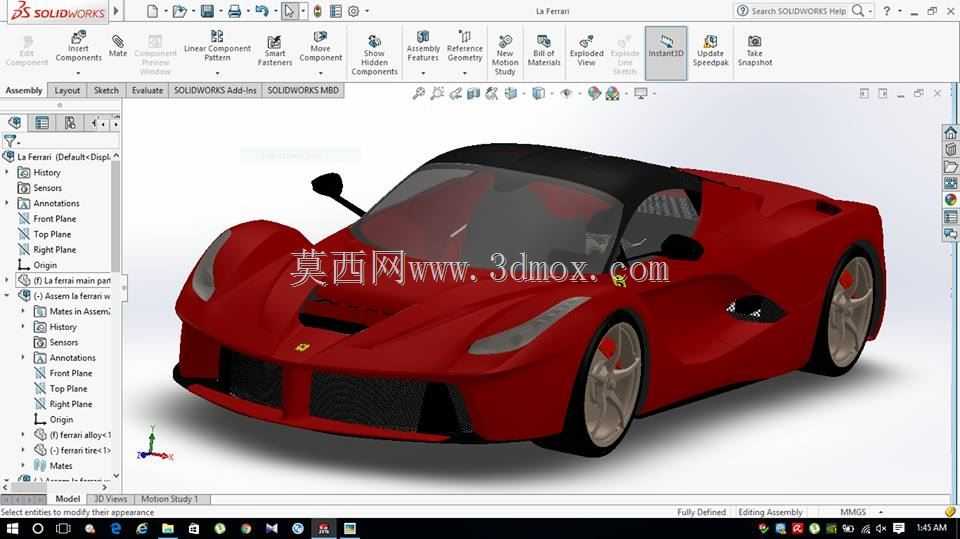The image size is (960, 539).
Task: Click Take Snapshot camera tool
Action: [x=754, y=50]
